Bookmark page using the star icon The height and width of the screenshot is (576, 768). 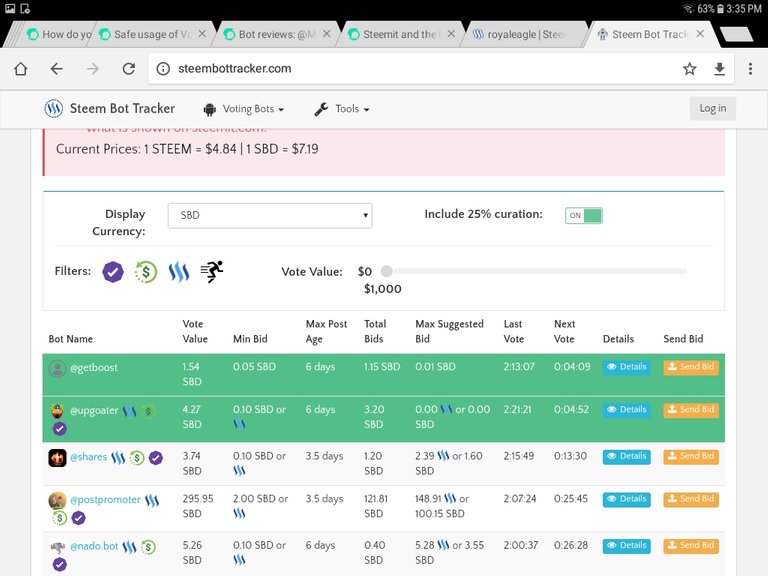pos(689,69)
